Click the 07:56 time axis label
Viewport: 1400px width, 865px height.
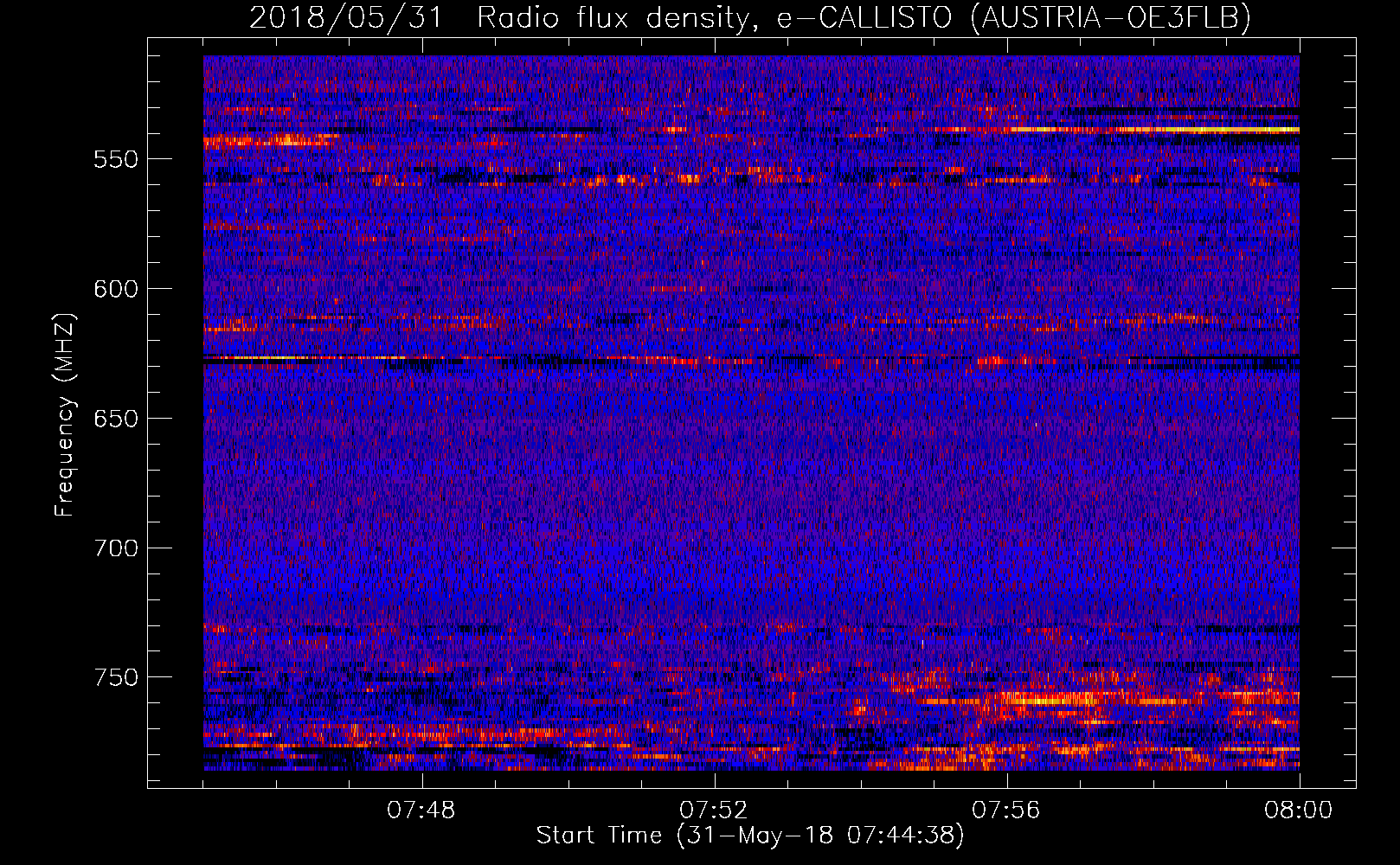tap(1006, 811)
